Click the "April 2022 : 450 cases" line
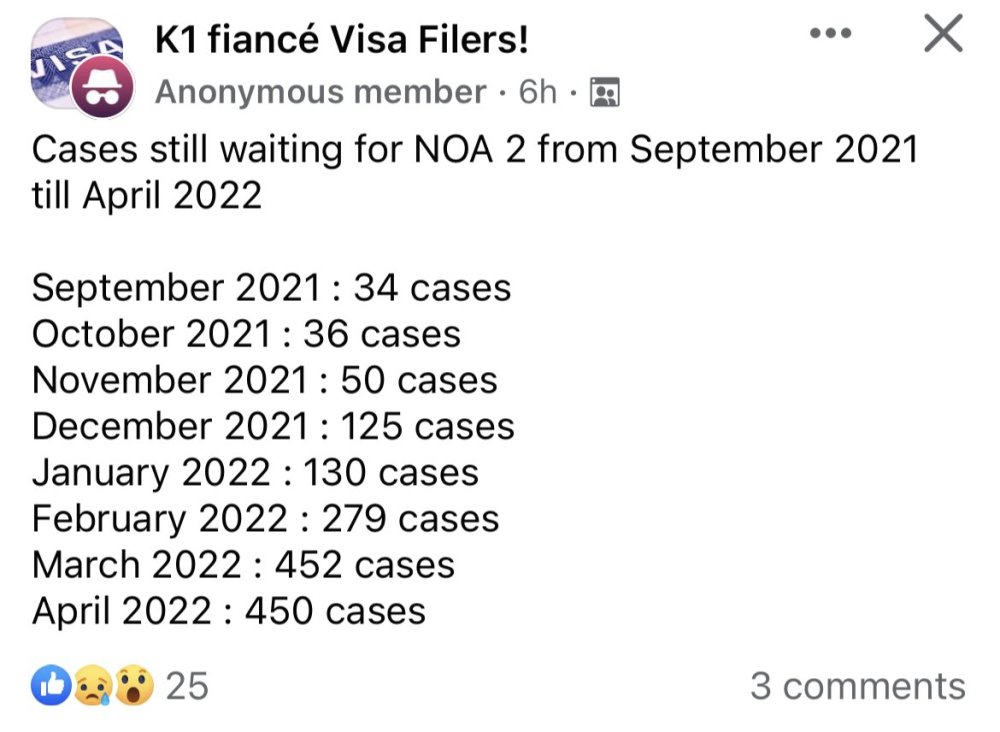This screenshot has height=732, width=1000. 229,611
